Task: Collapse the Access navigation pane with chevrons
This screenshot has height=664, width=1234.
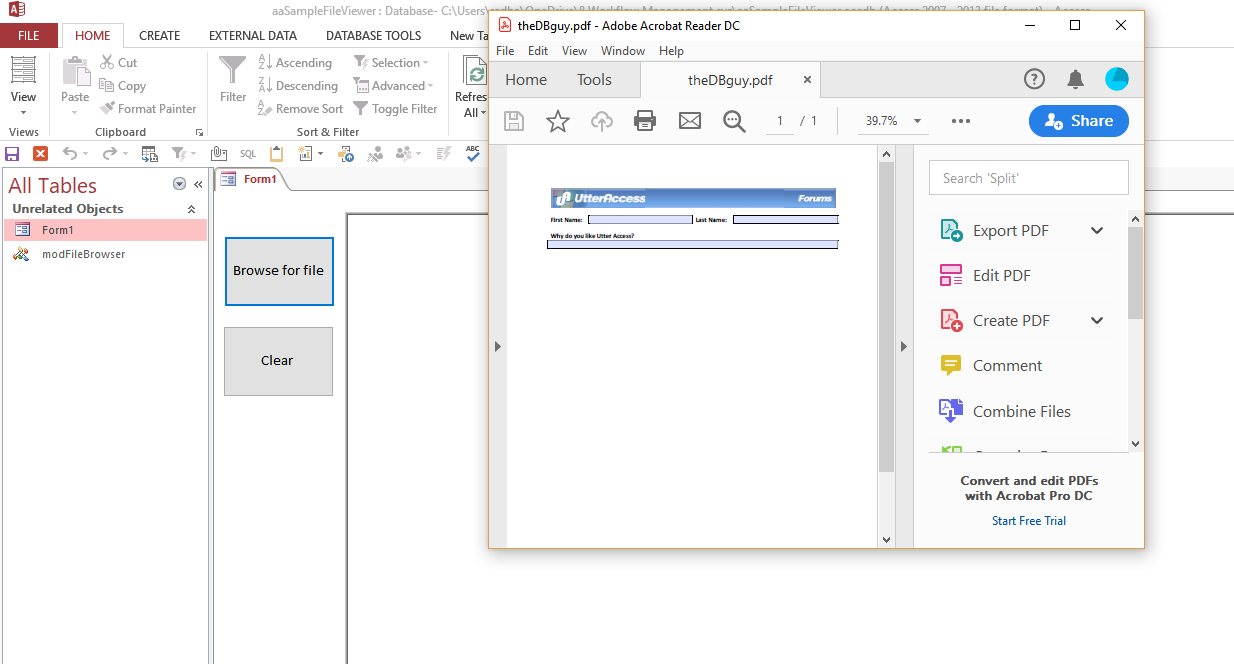Action: [198, 184]
